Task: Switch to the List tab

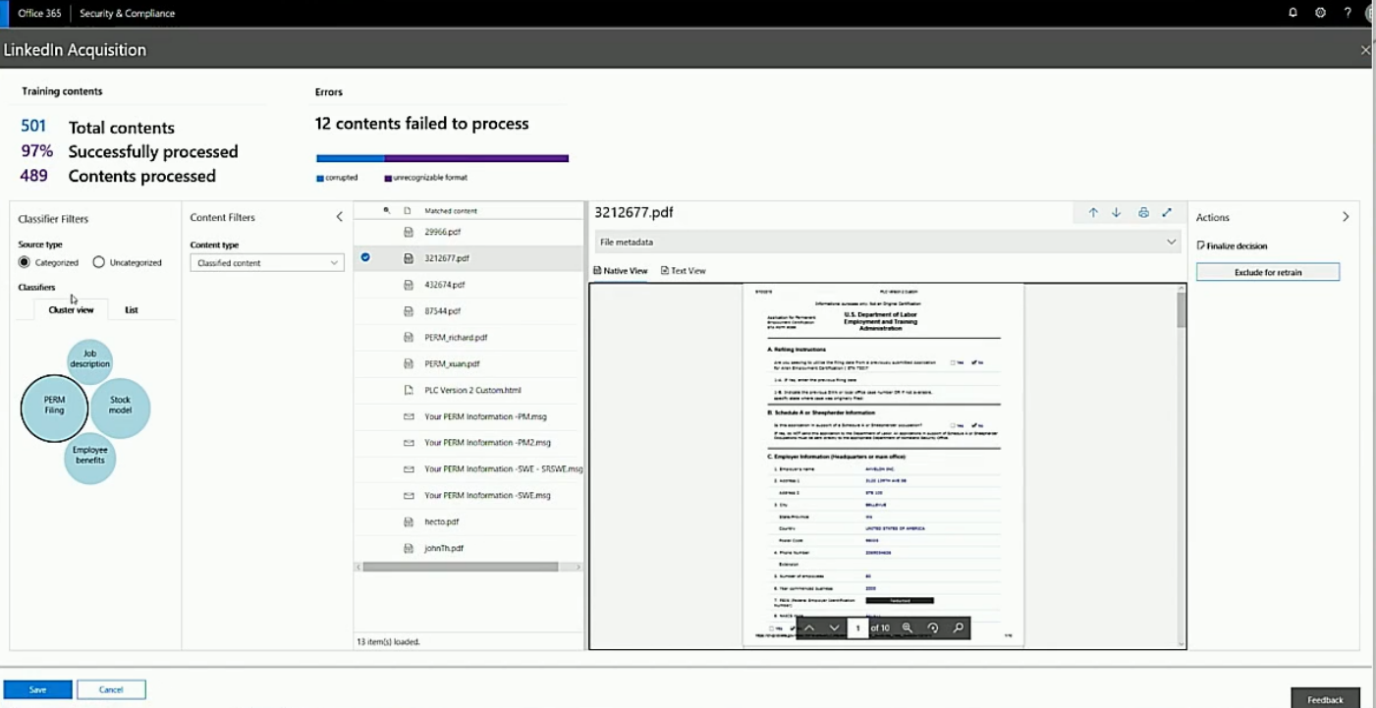Action: click(x=131, y=310)
